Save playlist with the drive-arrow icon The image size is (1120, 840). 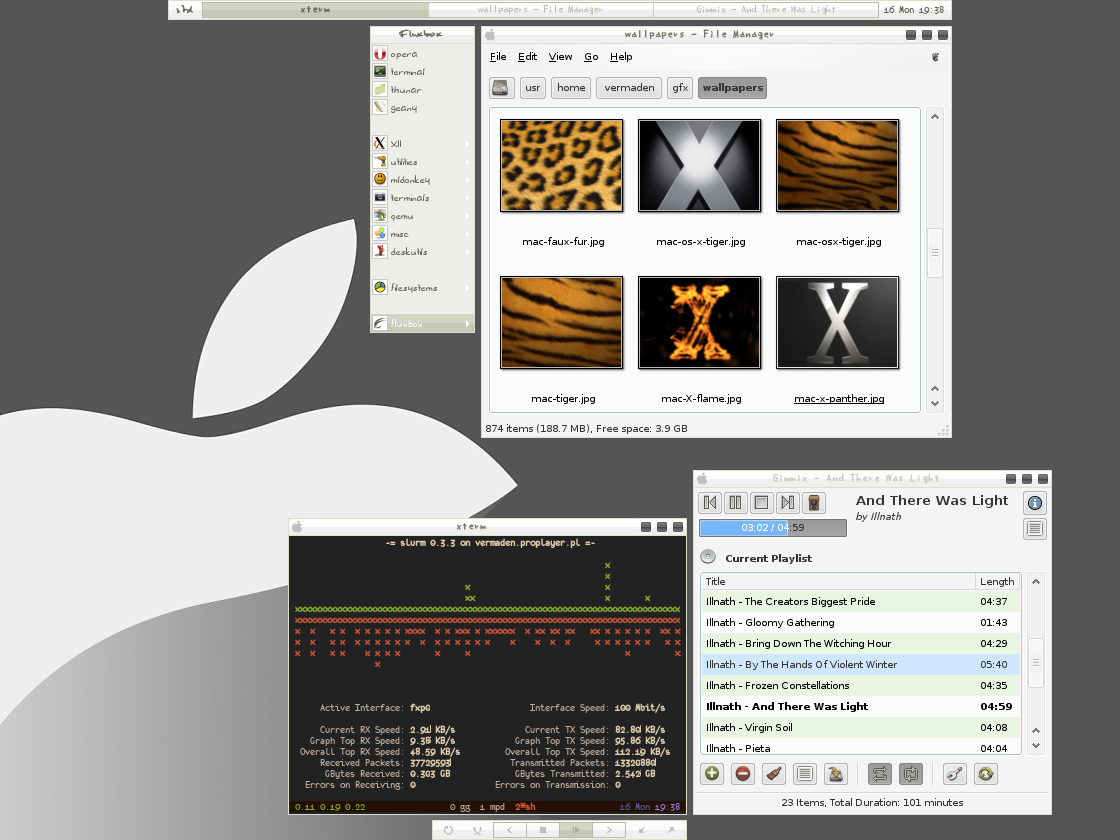(x=835, y=774)
